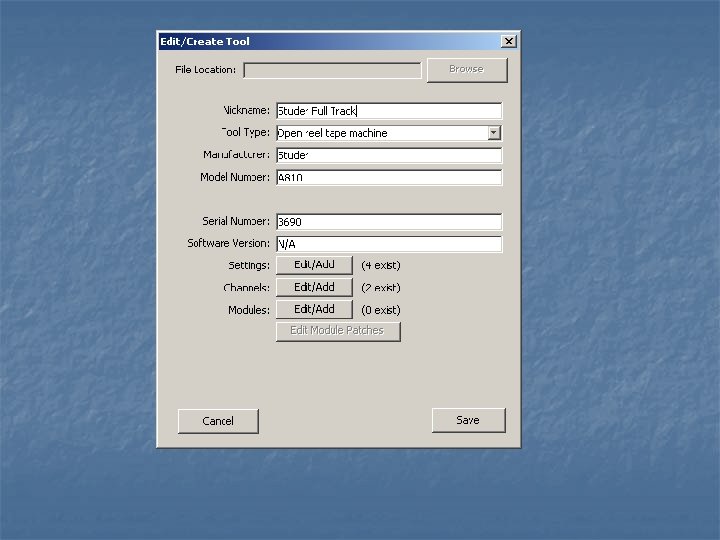The width and height of the screenshot is (720, 540).
Task: Close the Edit/Create Tool dialog
Action: (508, 41)
